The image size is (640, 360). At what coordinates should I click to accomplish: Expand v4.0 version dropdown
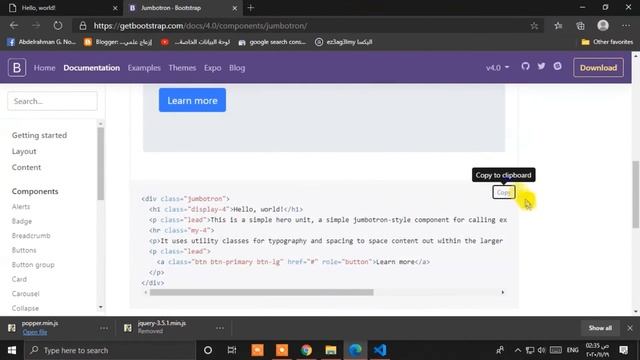click(497, 68)
